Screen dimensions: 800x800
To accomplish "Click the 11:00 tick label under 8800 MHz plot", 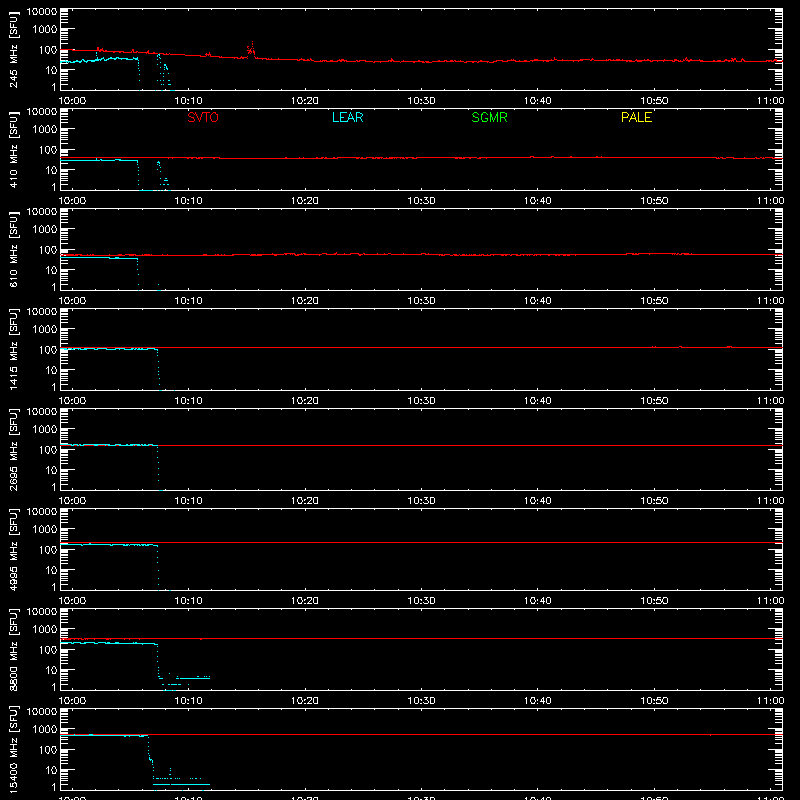I will pos(770,701).
